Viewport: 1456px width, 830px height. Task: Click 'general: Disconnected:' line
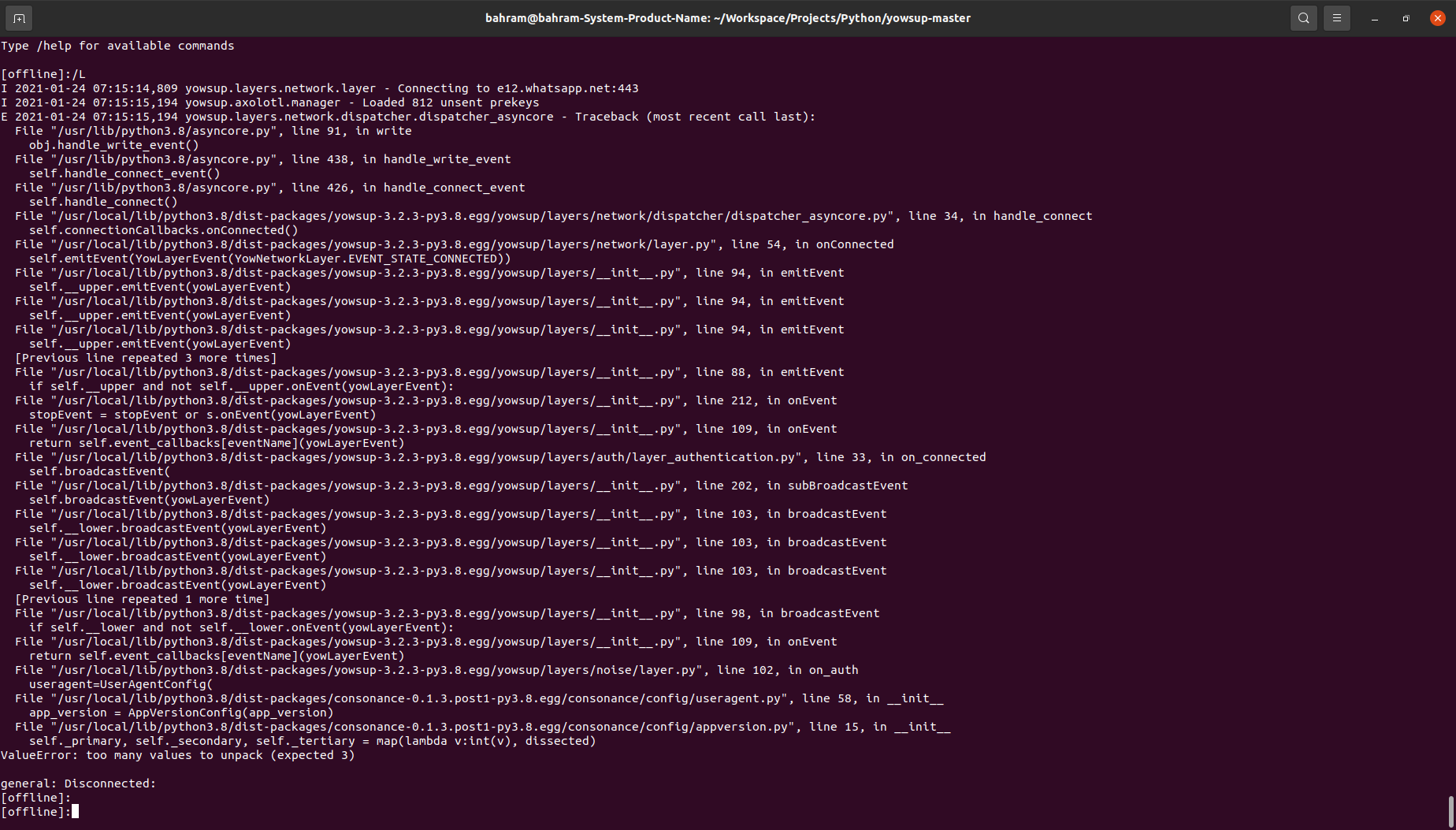(78, 783)
